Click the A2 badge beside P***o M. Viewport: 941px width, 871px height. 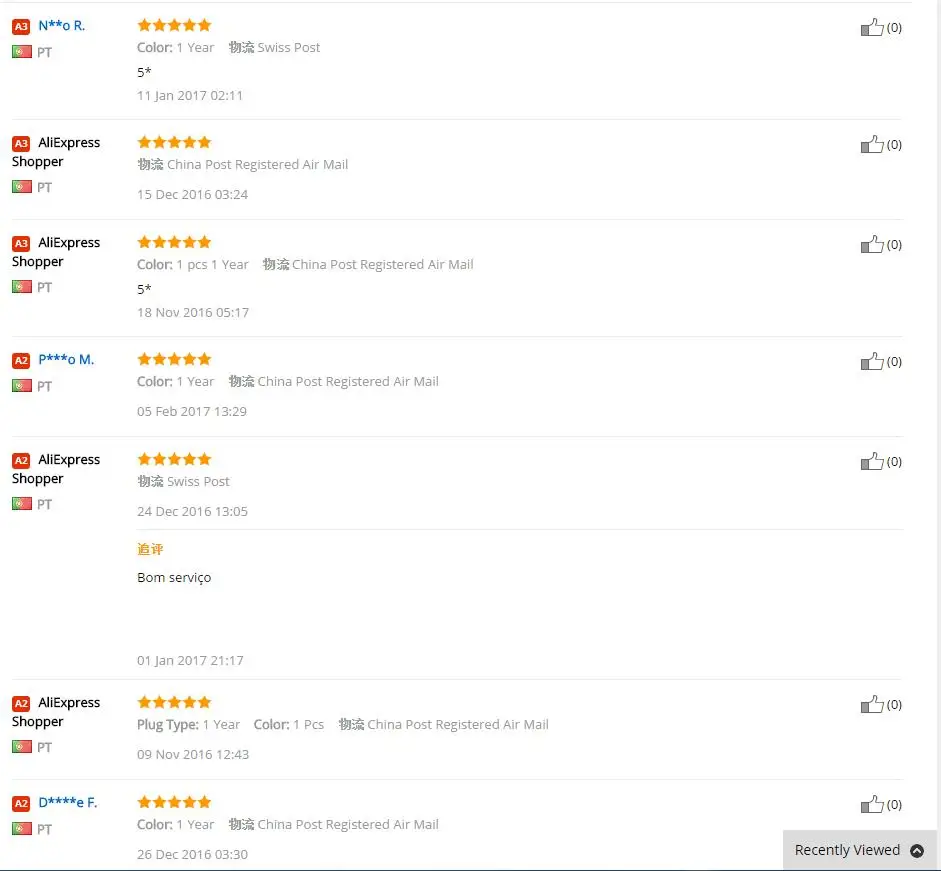tap(21, 360)
